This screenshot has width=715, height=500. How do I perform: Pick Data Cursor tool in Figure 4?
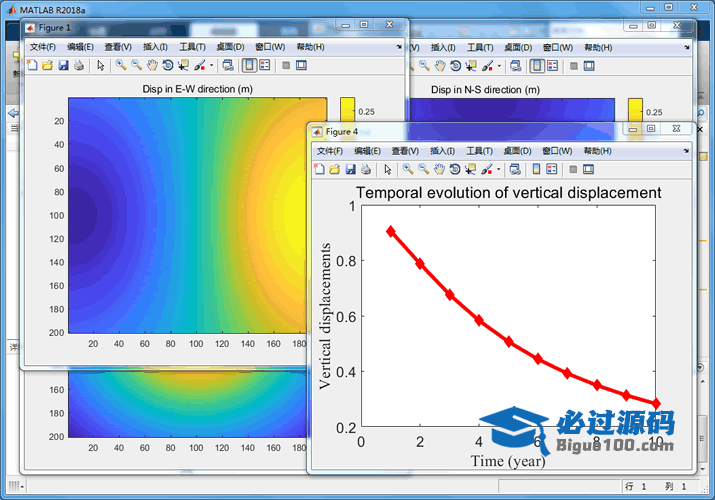coord(470,170)
